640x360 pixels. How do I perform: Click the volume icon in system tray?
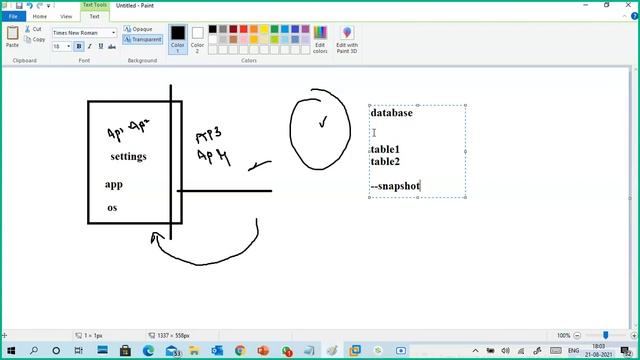[x=505, y=351]
